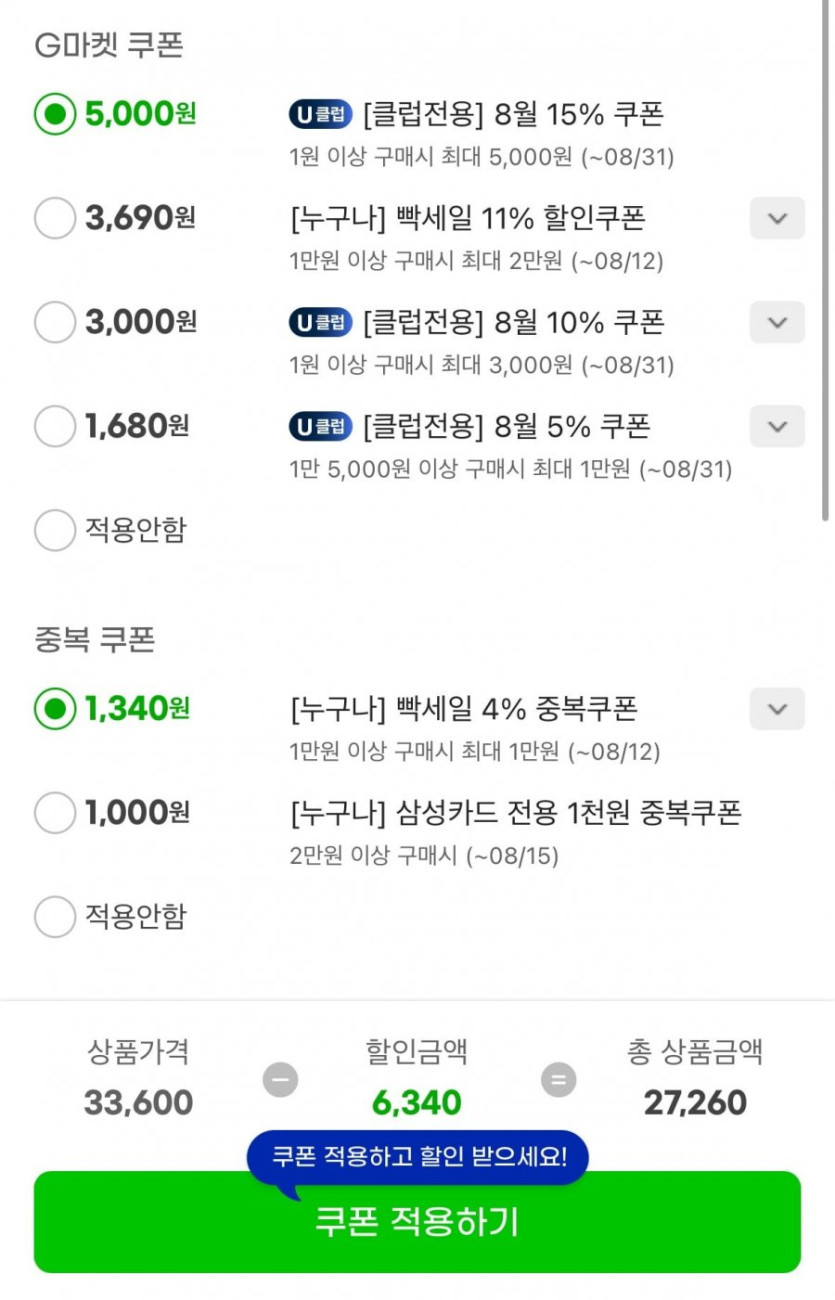Choose 적용안함 under G마켓 쿠폰
Image resolution: width=835 pixels, height=1300 pixels.
pos(54,530)
